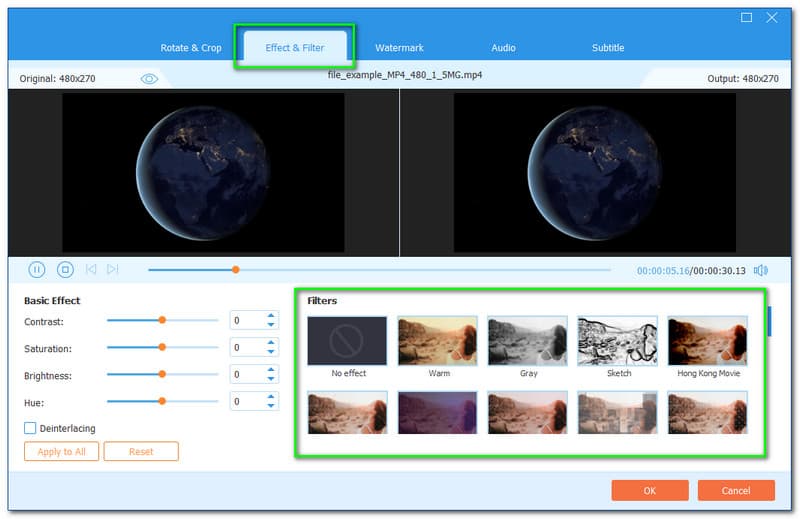Click the Brightness value input field
Viewport: 800px width, 519px height.
point(246,374)
